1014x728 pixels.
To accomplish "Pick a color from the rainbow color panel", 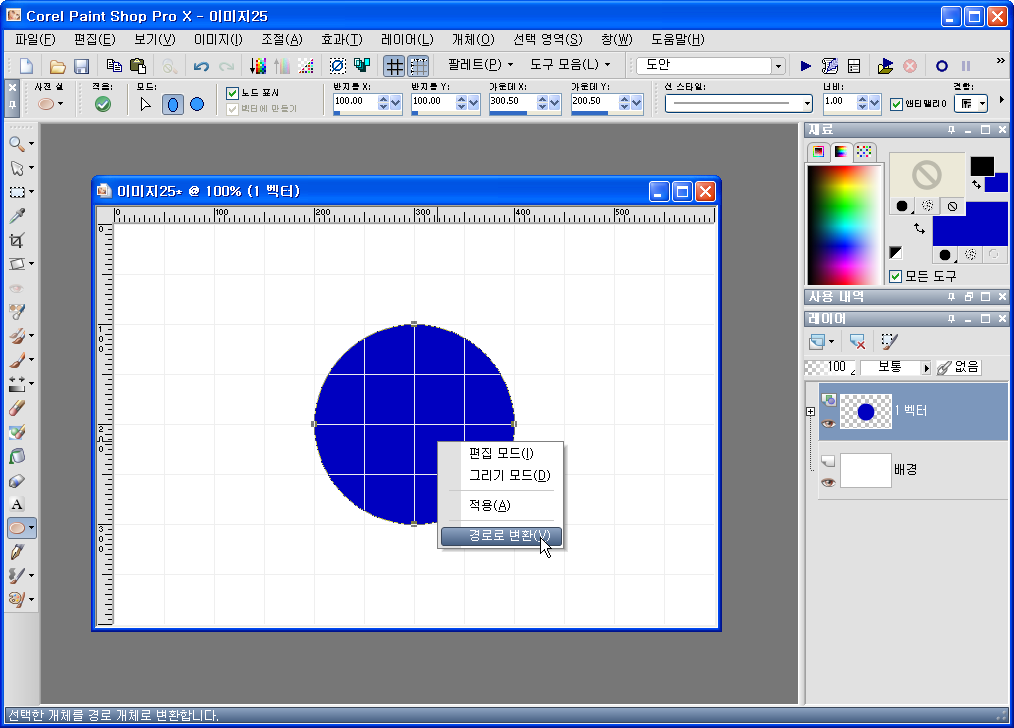I will tap(844, 225).
